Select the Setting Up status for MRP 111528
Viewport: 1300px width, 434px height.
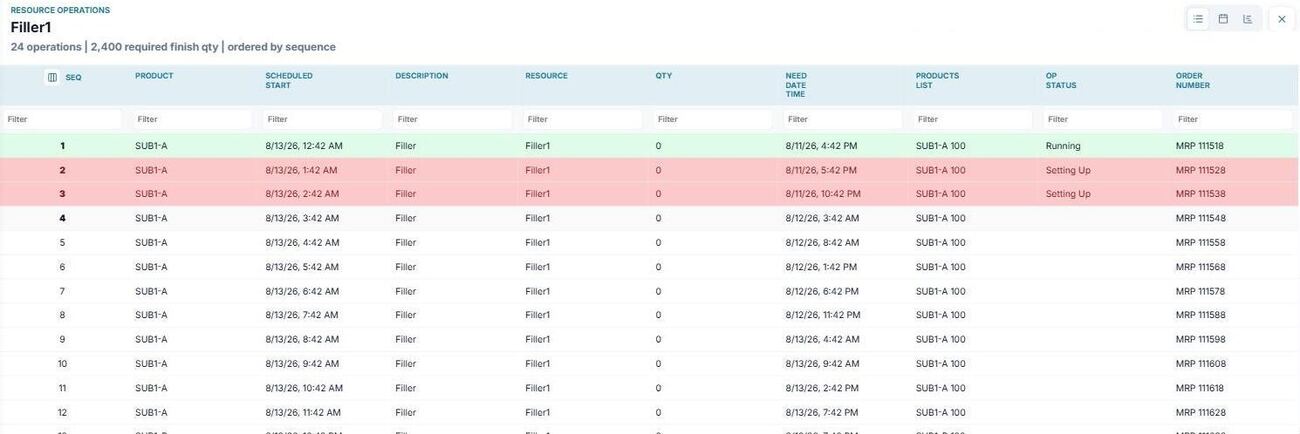click(1068, 170)
